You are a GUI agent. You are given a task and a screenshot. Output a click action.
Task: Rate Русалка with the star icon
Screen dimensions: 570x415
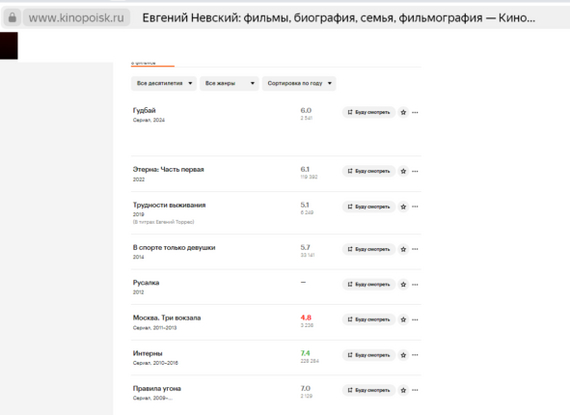(403, 284)
